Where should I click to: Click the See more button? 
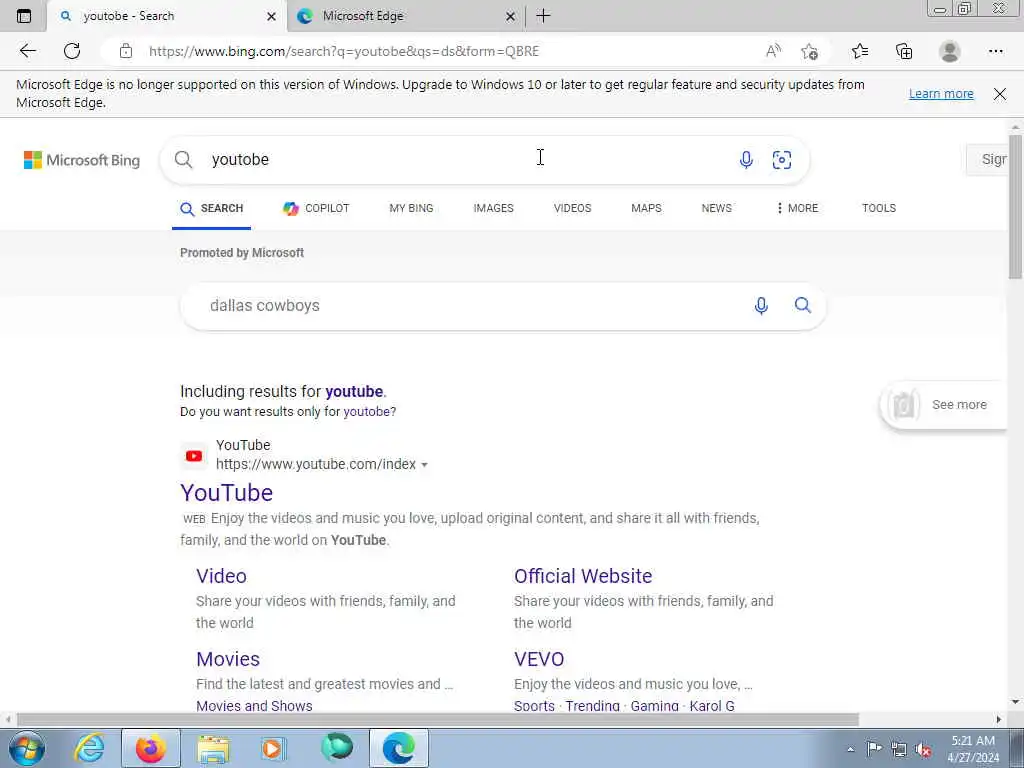coord(944,405)
